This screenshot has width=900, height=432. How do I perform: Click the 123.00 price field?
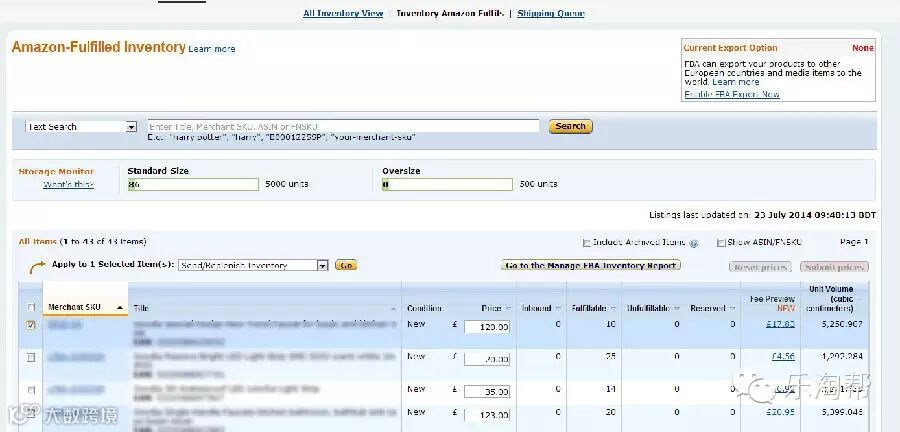[487, 415]
